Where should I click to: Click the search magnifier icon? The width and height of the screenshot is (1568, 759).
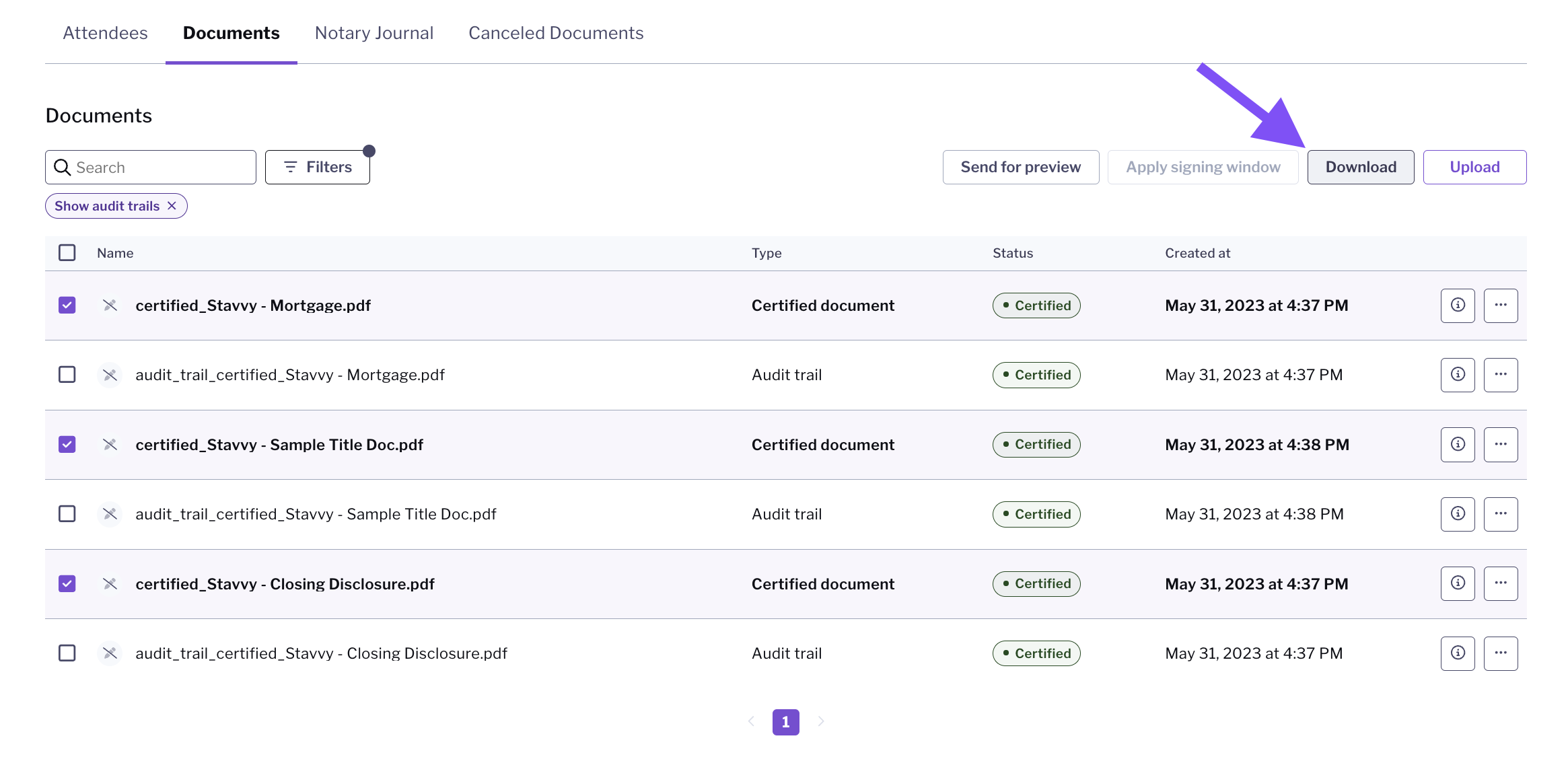point(62,167)
